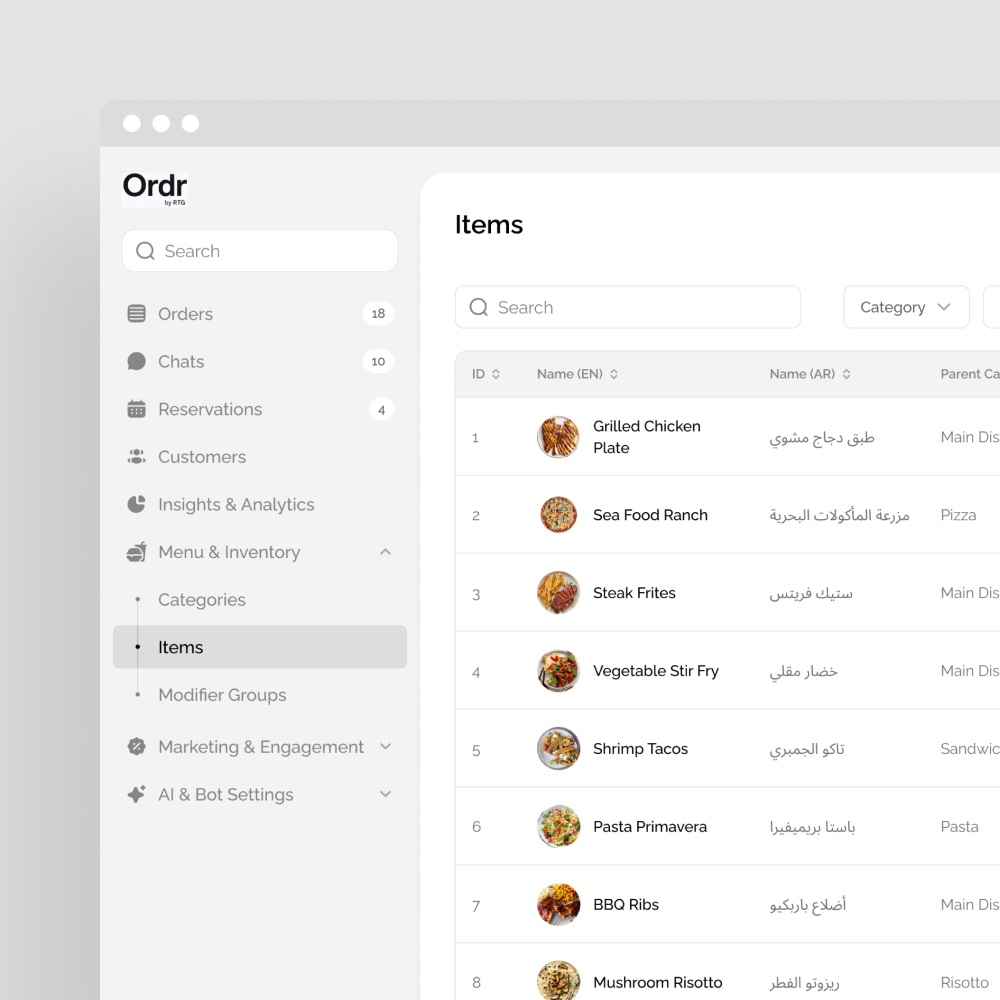Select the 'BBQ Ribs' item name
The image size is (1000, 1000).
[x=626, y=904]
